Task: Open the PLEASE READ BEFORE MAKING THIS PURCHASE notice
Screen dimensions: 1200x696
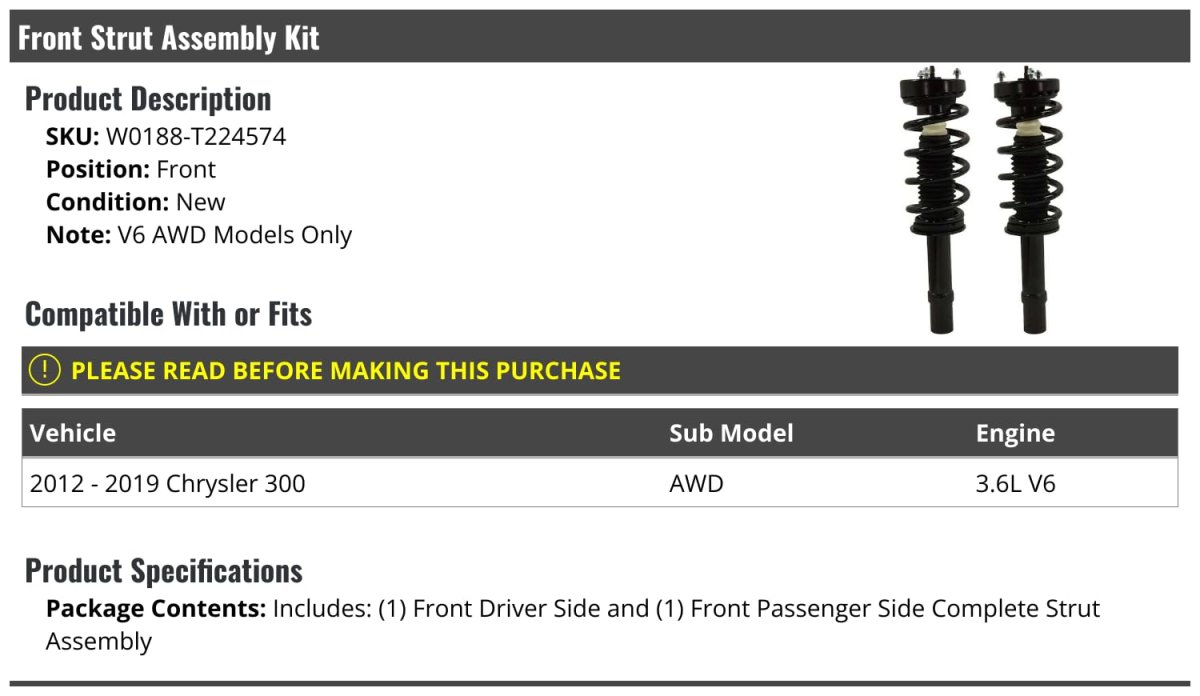Action: coord(346,371)
